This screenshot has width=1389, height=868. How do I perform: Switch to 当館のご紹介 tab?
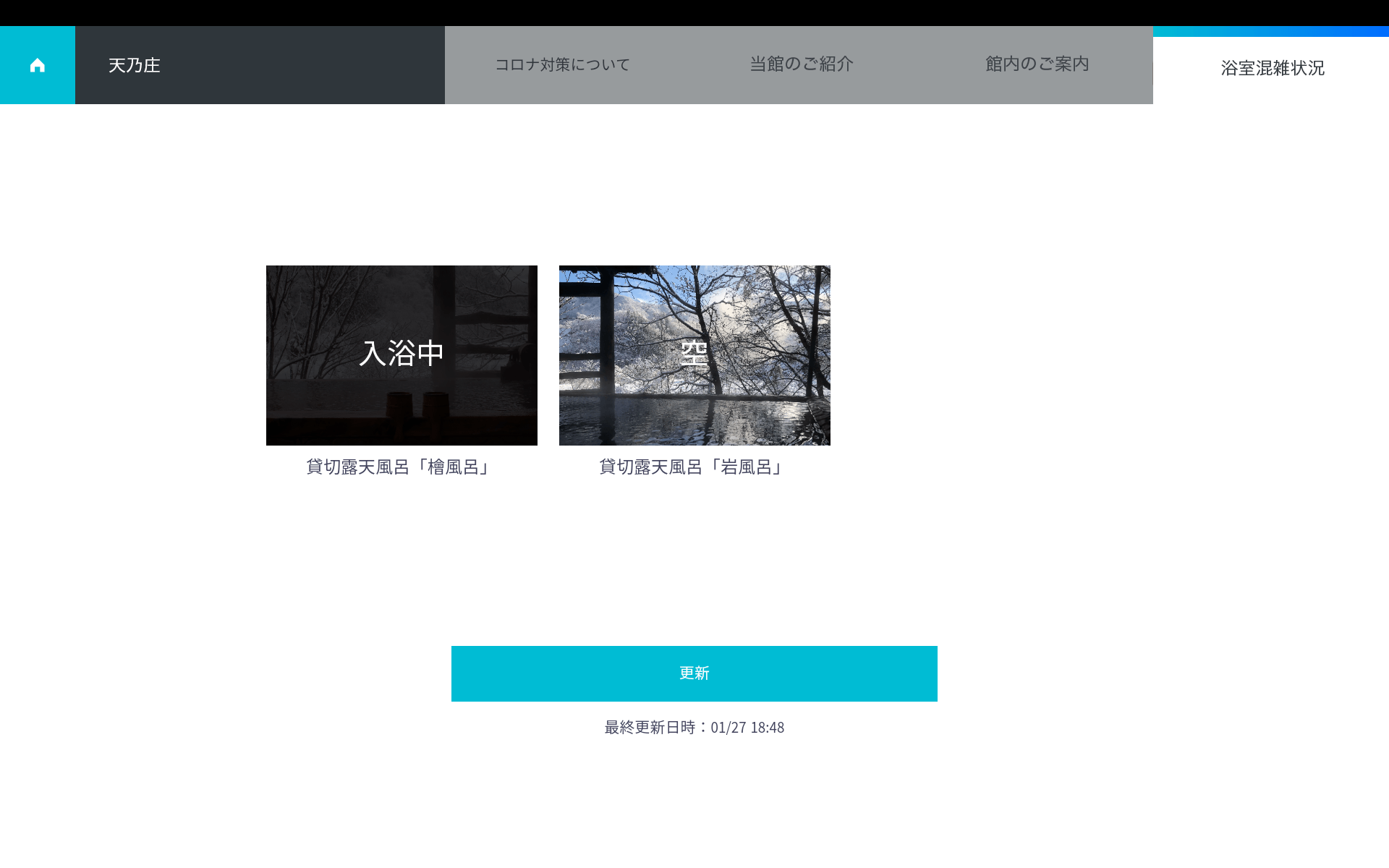tap(801, 64)
